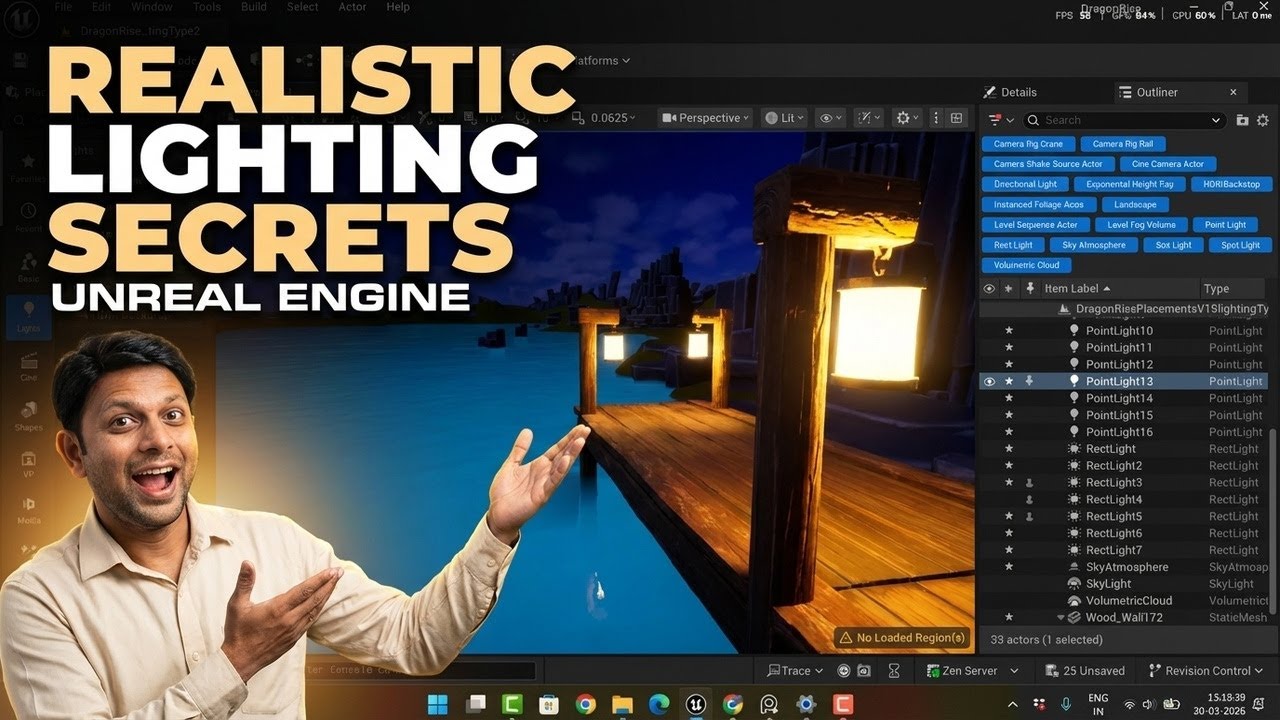1280x720 pixels.
Task: Click the Spot Light filter chip
Action: [x=1241, y=245]
